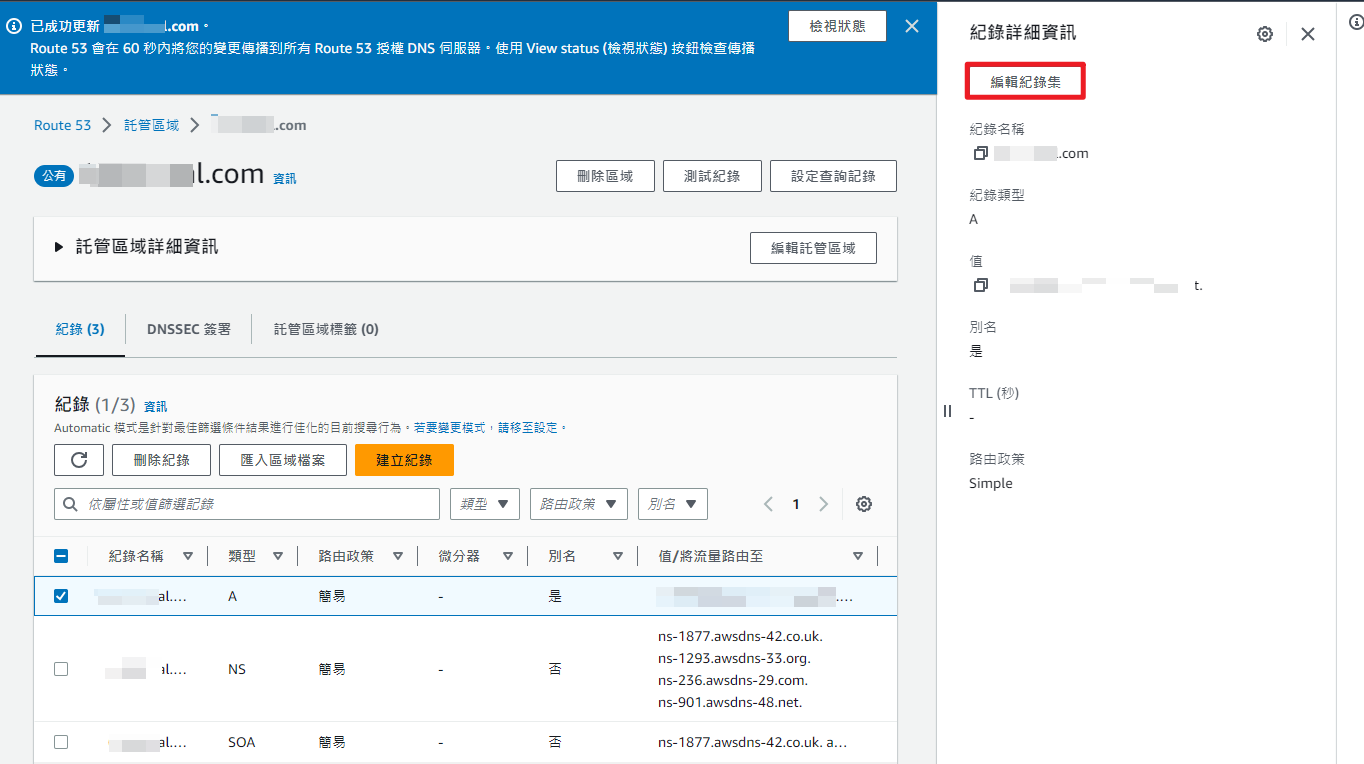Click 檢視狀態 button in banner

point(837,26)
